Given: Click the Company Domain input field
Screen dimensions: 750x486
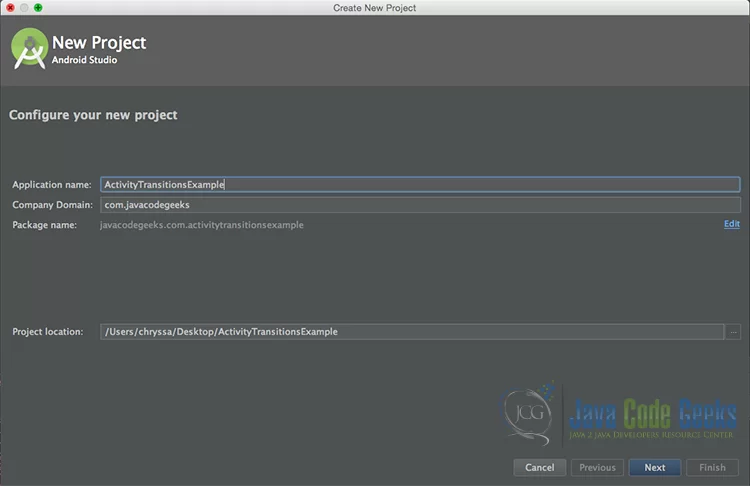Looking at the screenshot, I should point(420,205).
